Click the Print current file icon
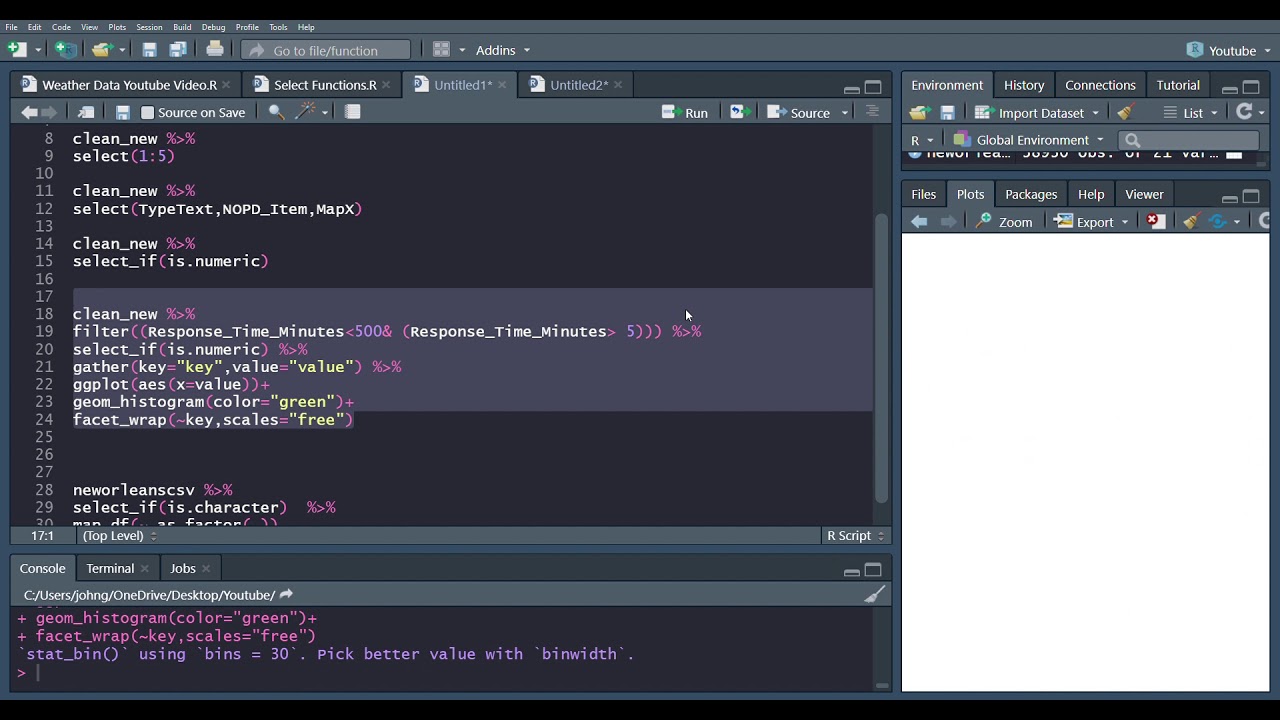The width and height of the screenshot is (1280, 720). pos(215,50)
